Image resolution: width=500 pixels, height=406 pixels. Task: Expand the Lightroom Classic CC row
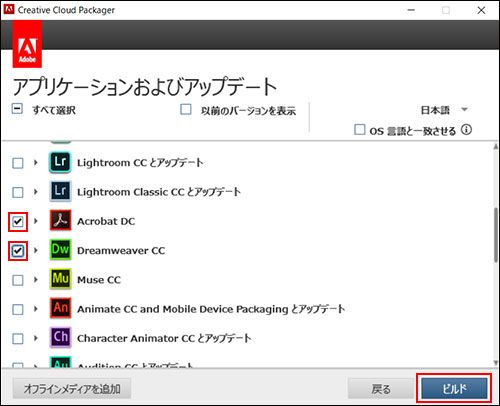[x=36, y=192]
